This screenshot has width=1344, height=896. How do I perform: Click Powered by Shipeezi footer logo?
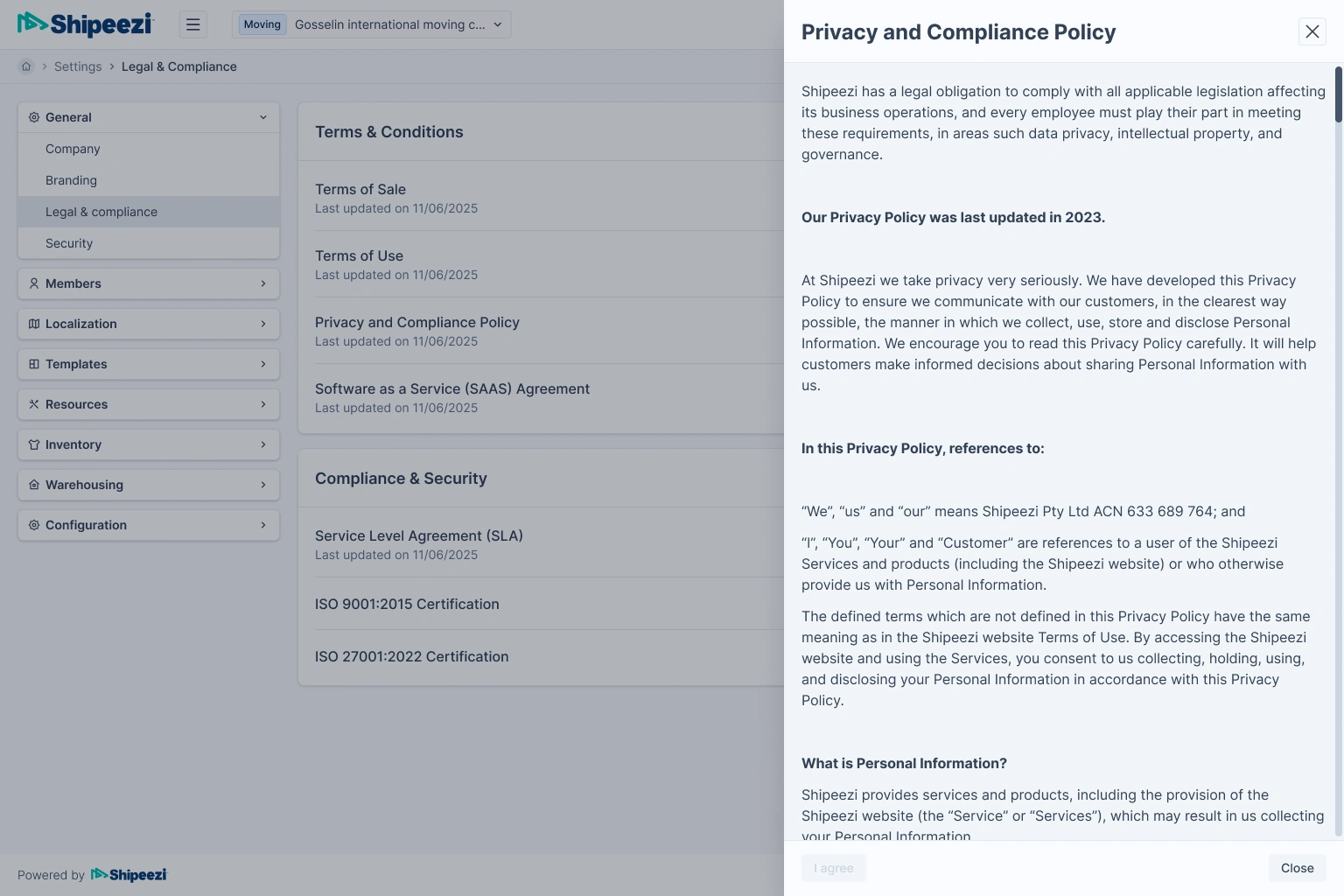pyautogui.click(x=129, y=875)
